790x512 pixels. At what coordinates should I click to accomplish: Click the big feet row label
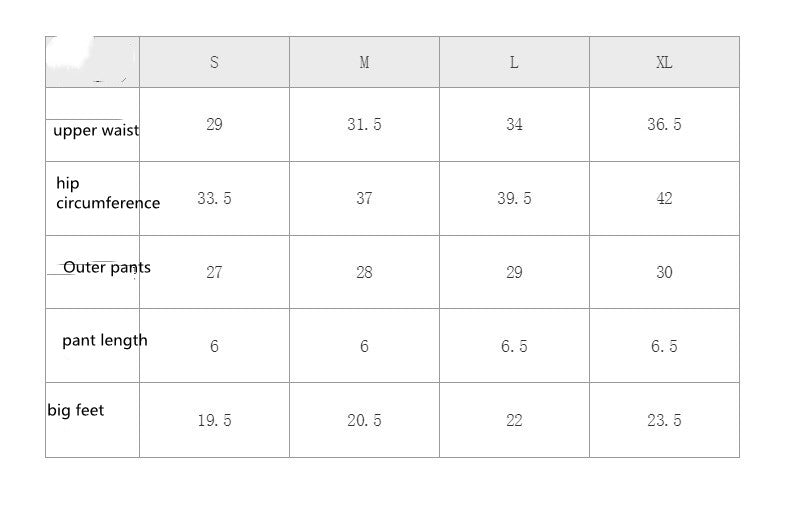[76, 411]
